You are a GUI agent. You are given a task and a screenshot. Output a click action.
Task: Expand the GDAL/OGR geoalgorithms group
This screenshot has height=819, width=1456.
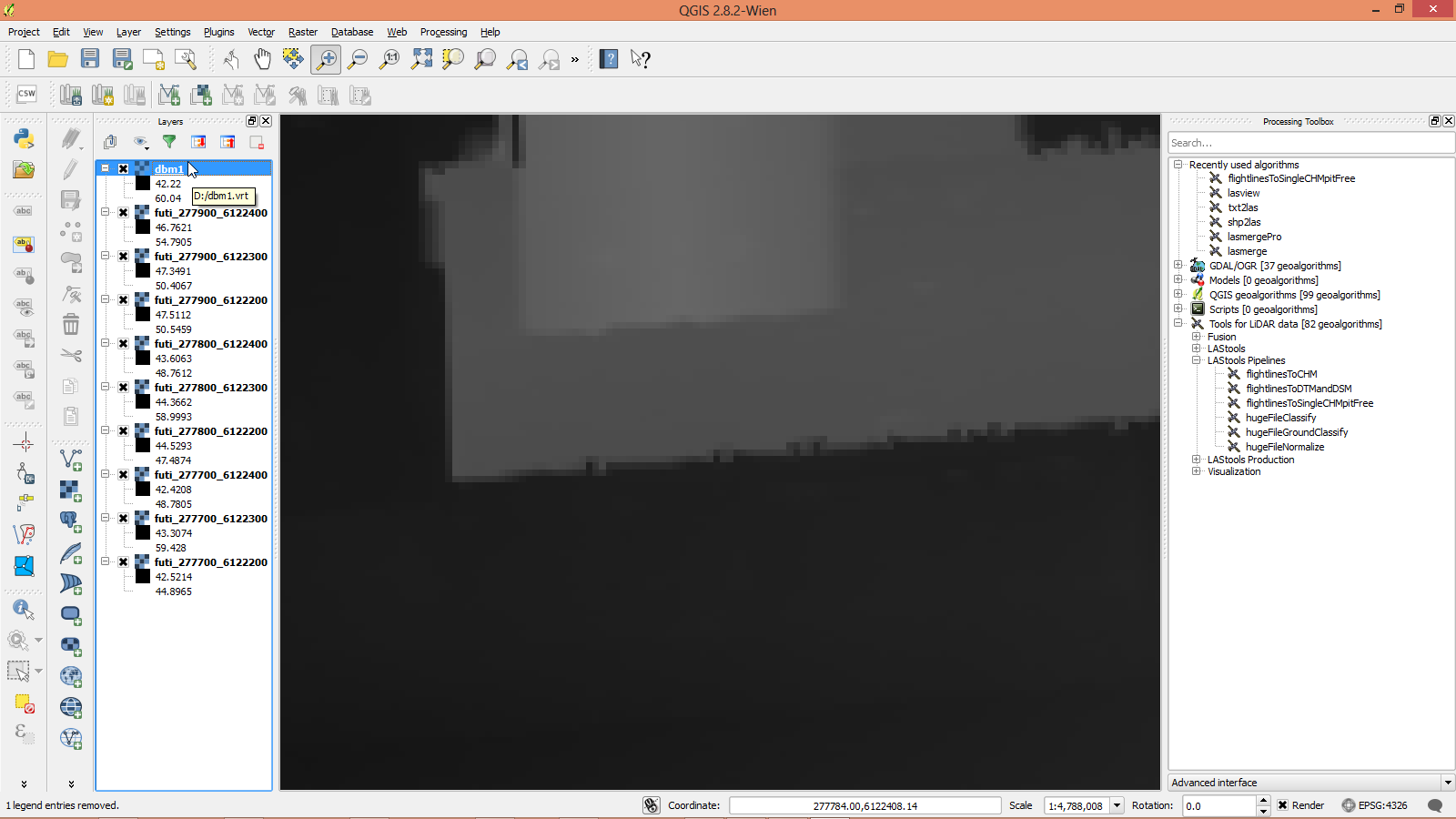tap(1178, 266)
